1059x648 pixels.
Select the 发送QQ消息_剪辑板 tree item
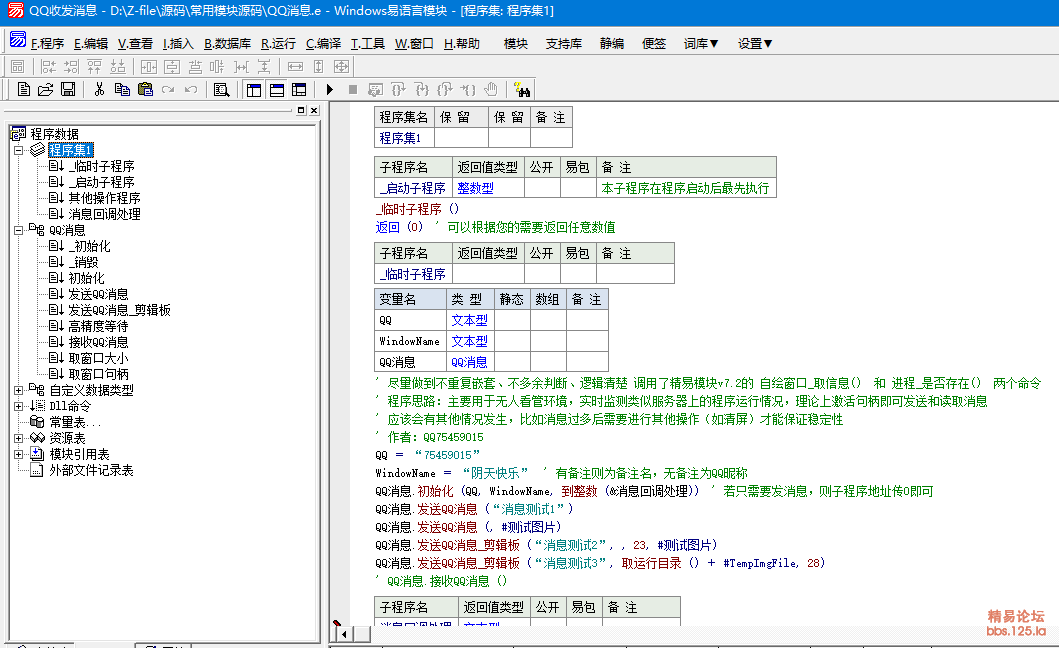(x=120, y=310)
